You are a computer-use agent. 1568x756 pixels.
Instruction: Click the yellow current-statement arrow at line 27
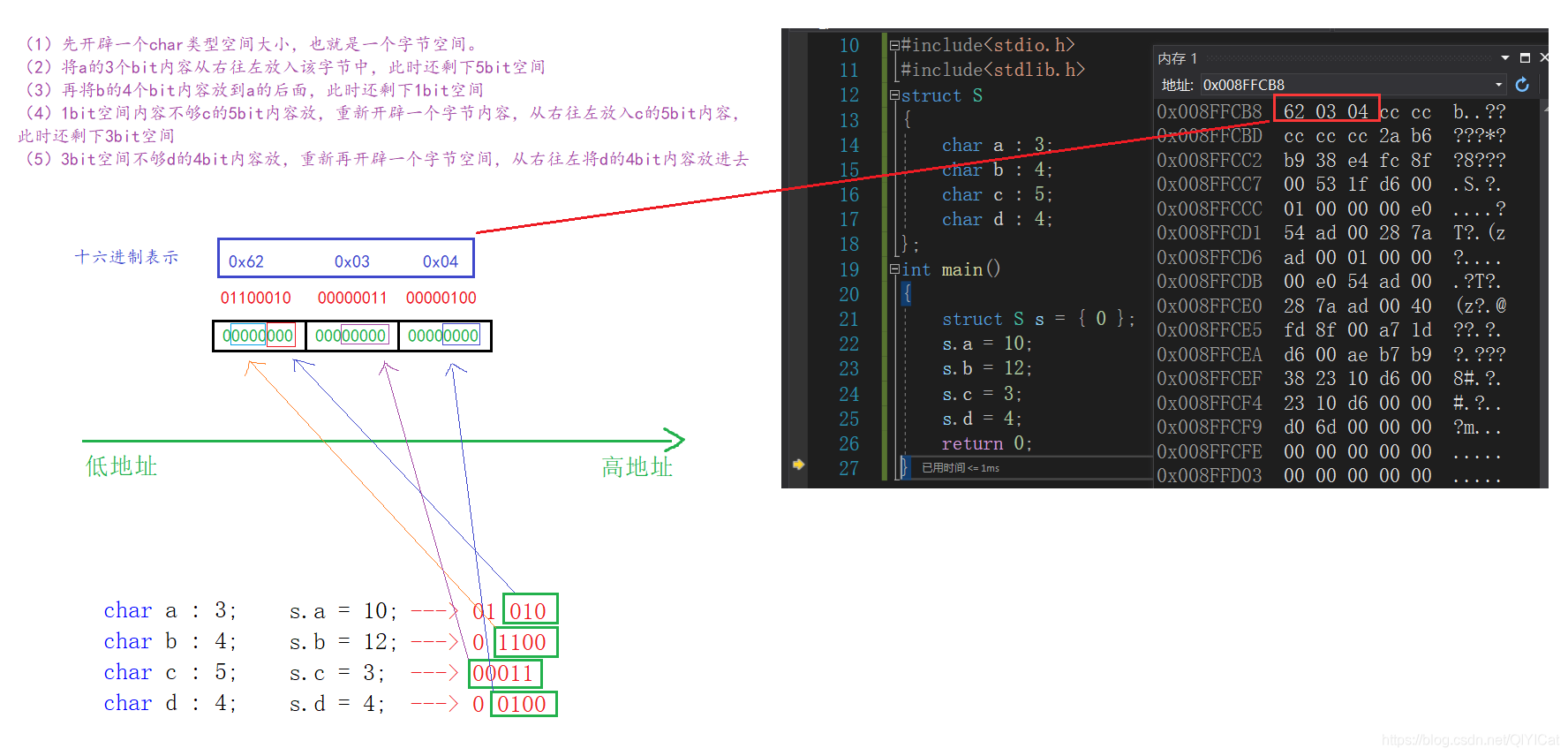pos(799,465)
